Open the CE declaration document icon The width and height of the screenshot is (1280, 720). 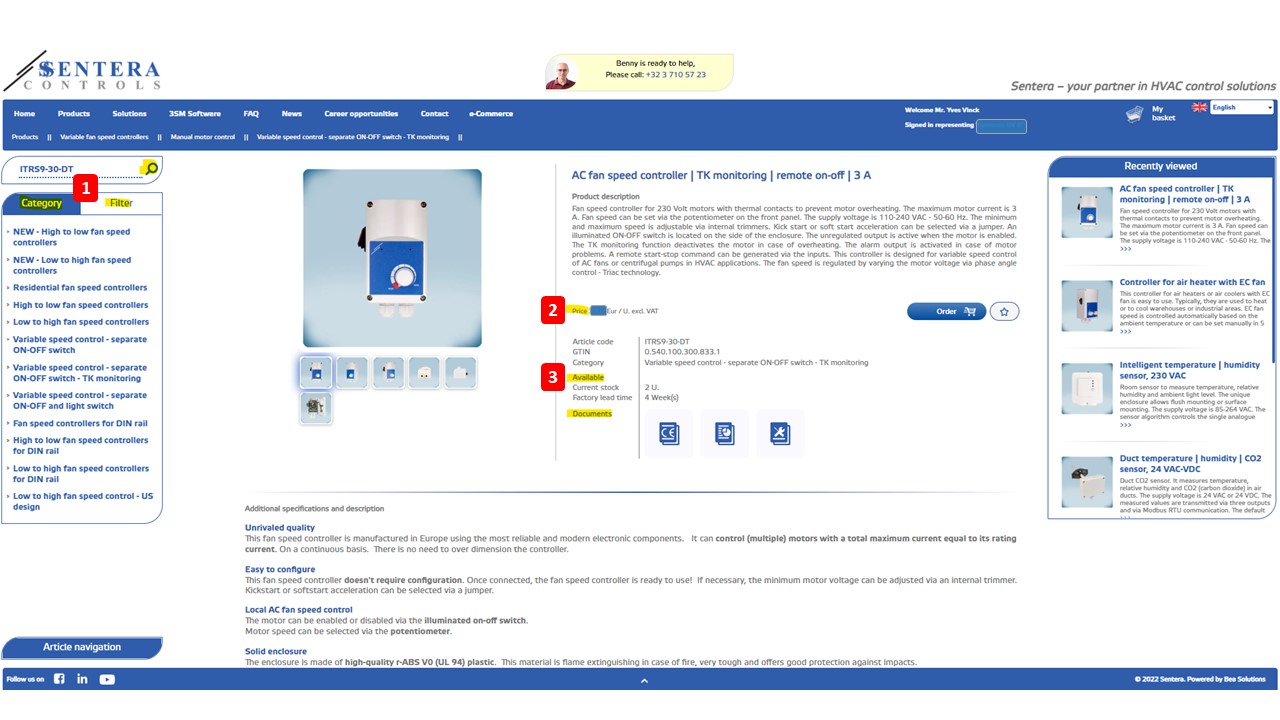click(x=669, y=433)
